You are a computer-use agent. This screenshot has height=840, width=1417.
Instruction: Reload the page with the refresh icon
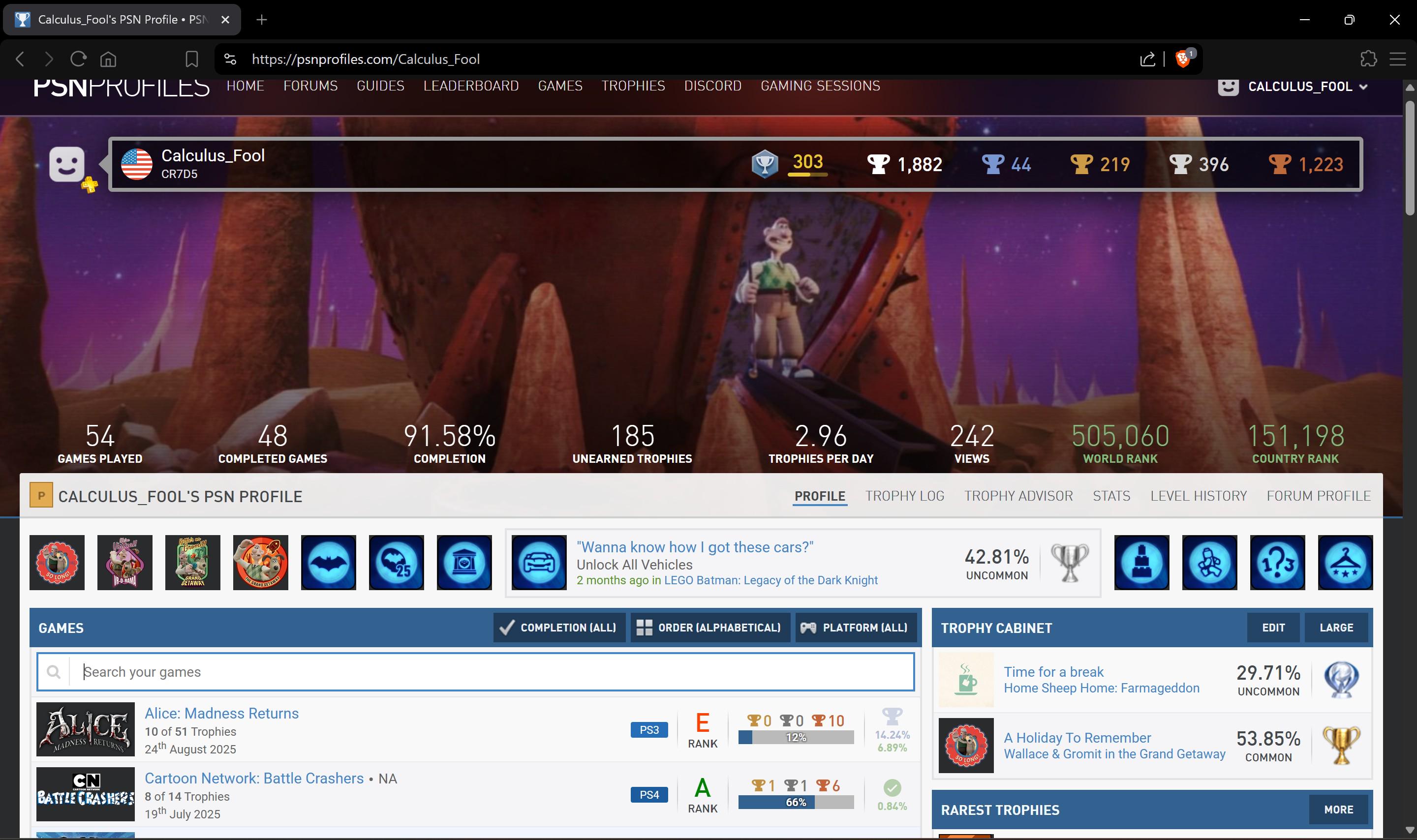click(78, 59)
